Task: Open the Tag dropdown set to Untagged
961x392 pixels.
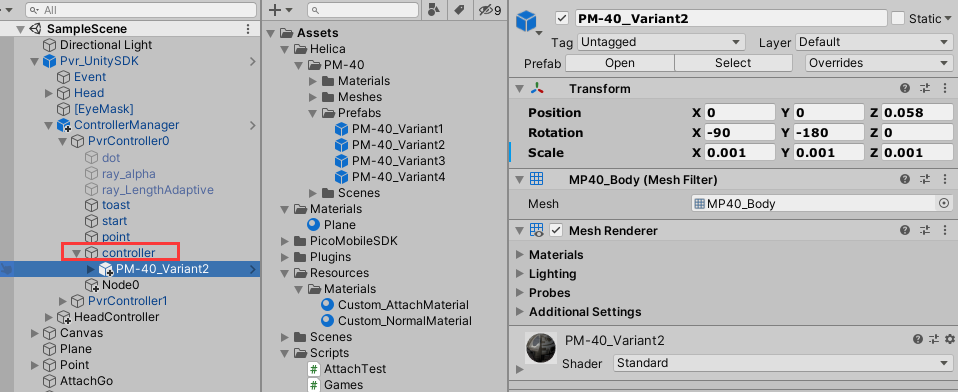Action: tap(661, 42)
